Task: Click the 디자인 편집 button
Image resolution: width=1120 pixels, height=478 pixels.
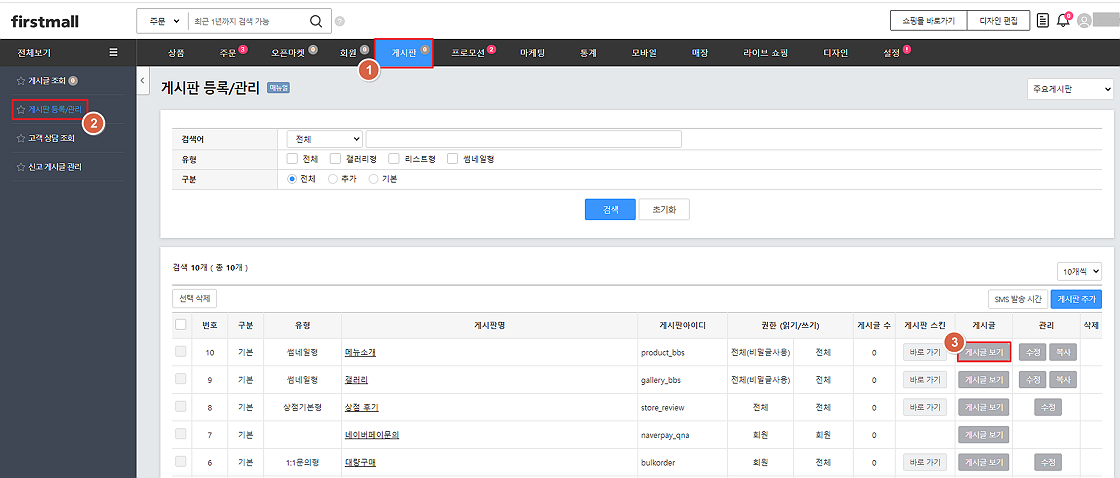Action: point(999,21)
